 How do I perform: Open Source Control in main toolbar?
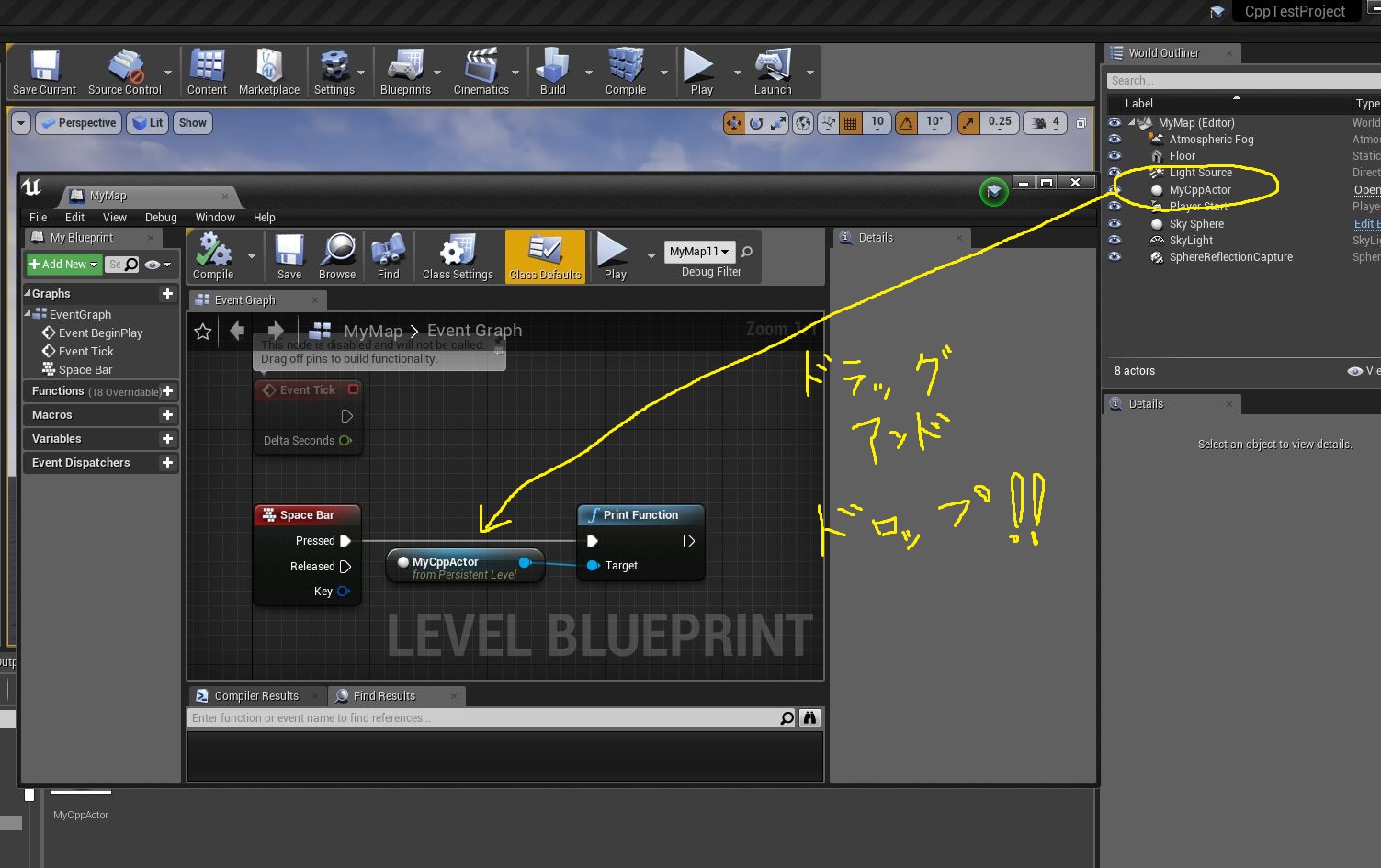tap(124, 73)
